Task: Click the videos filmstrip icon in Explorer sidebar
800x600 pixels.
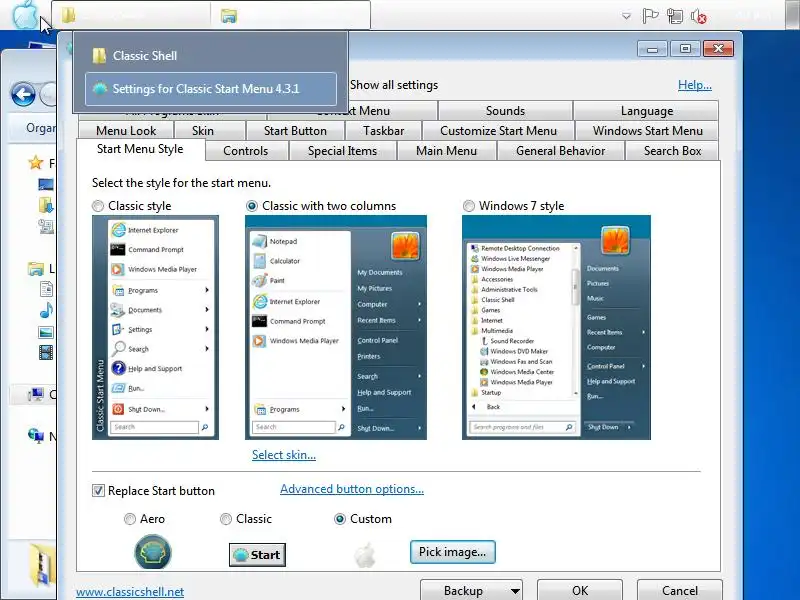Action: 46,352
